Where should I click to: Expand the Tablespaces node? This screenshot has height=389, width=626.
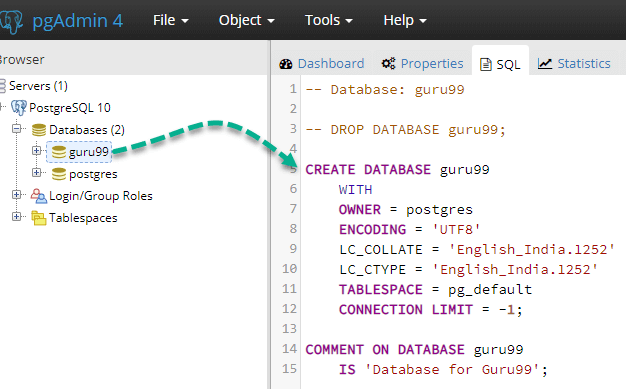pyautogui.click(x=16, y=216)
